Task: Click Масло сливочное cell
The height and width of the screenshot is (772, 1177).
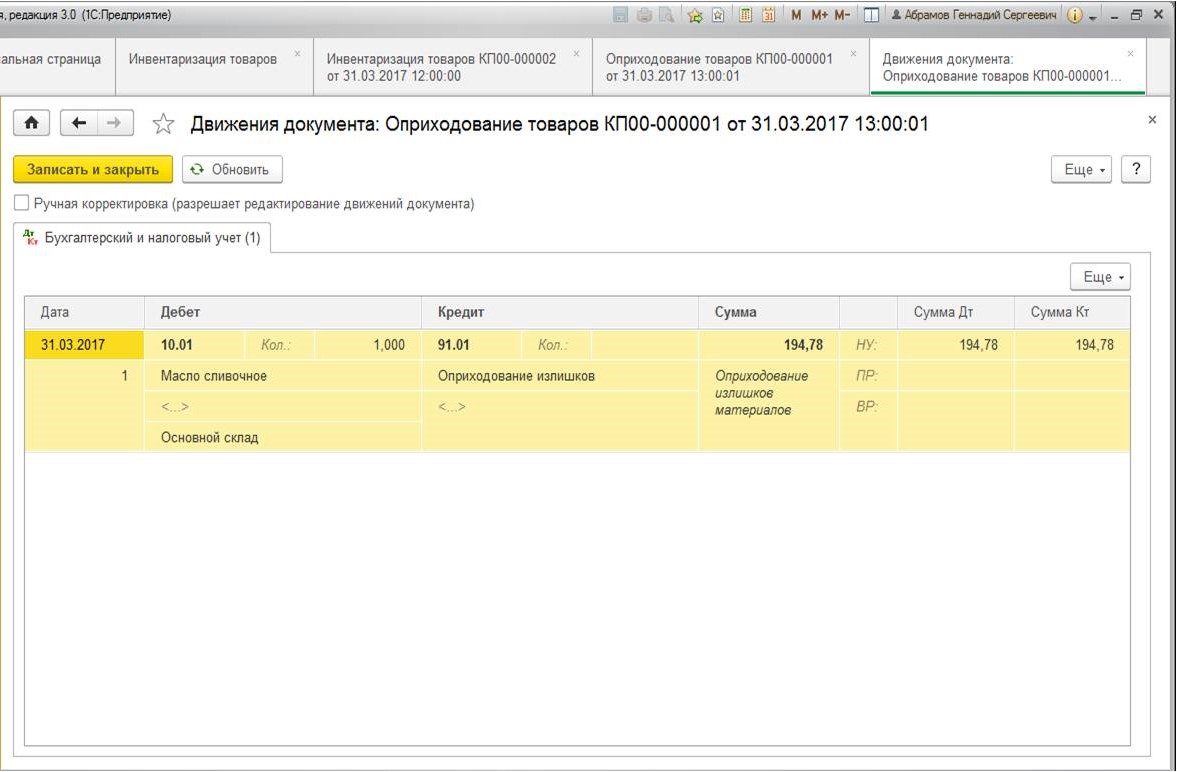Action: pyautogui.click(x=283, y=375)
